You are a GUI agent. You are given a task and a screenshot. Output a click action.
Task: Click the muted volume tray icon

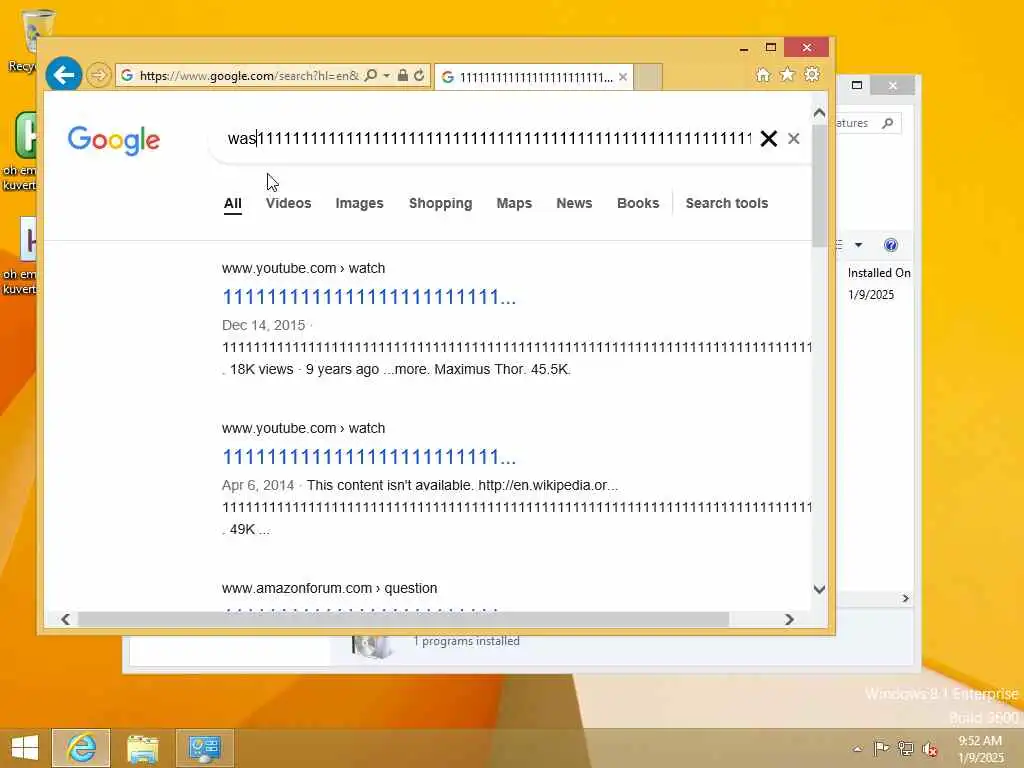pyautogui.click(x=929, y=749)
